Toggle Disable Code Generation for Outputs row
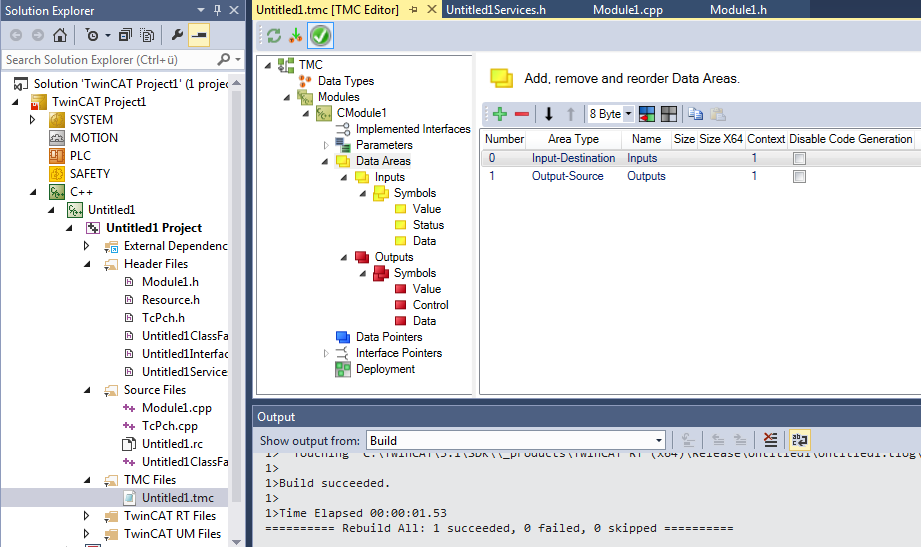 point(799,176)
